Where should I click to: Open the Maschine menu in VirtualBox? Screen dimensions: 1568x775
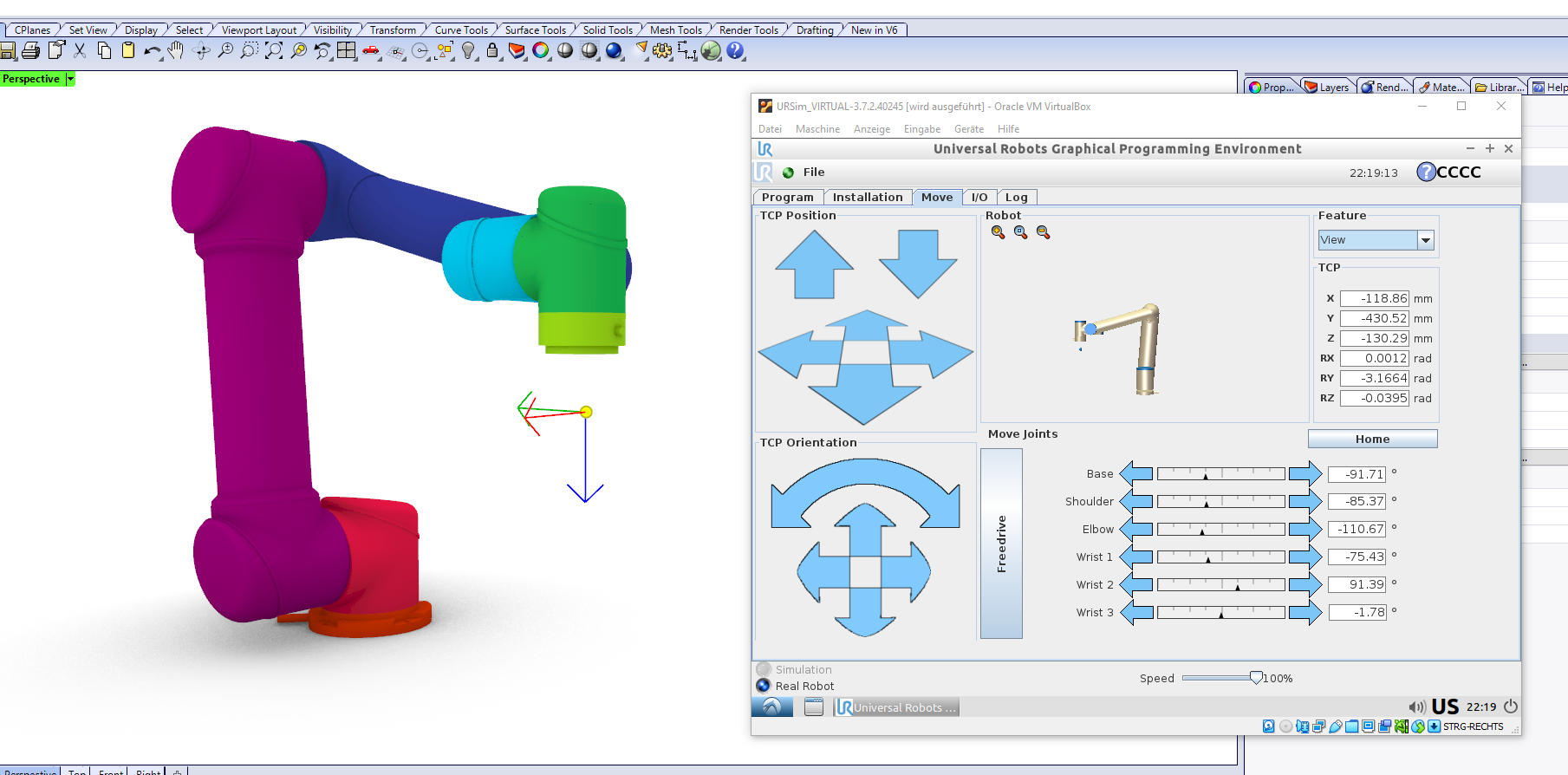coord(817,129)
